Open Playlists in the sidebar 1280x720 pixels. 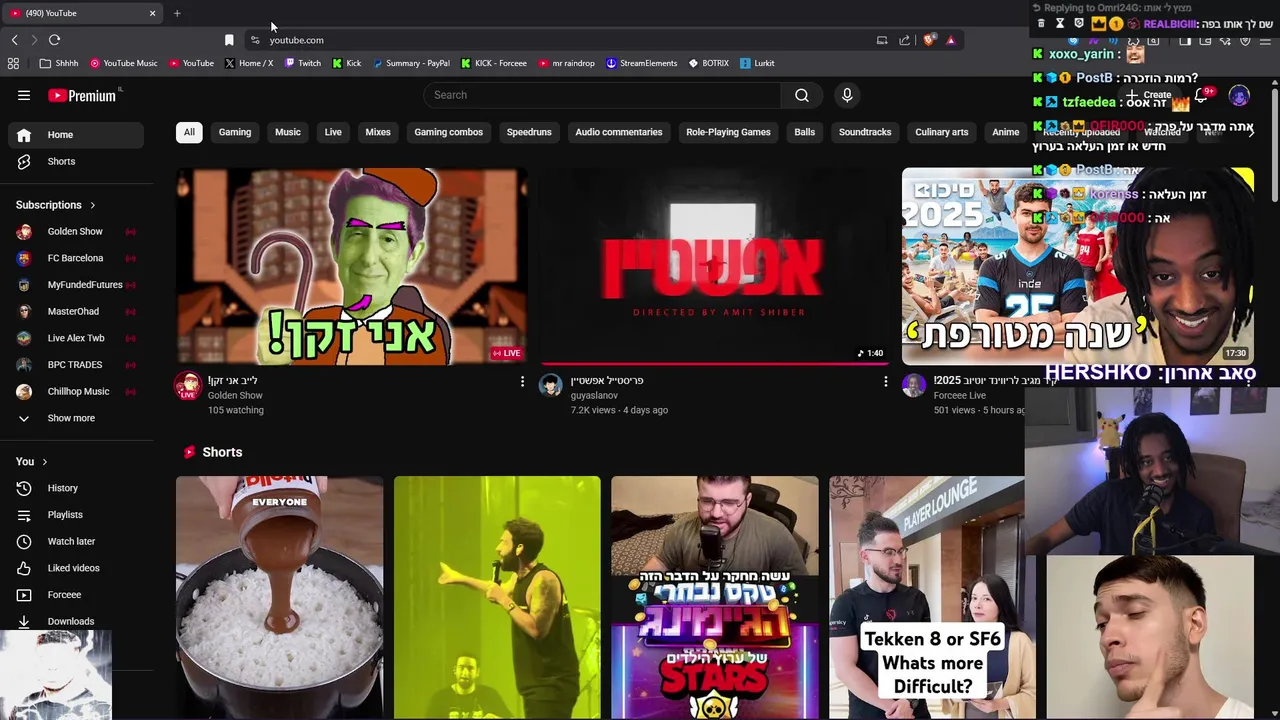click(76, 515)
